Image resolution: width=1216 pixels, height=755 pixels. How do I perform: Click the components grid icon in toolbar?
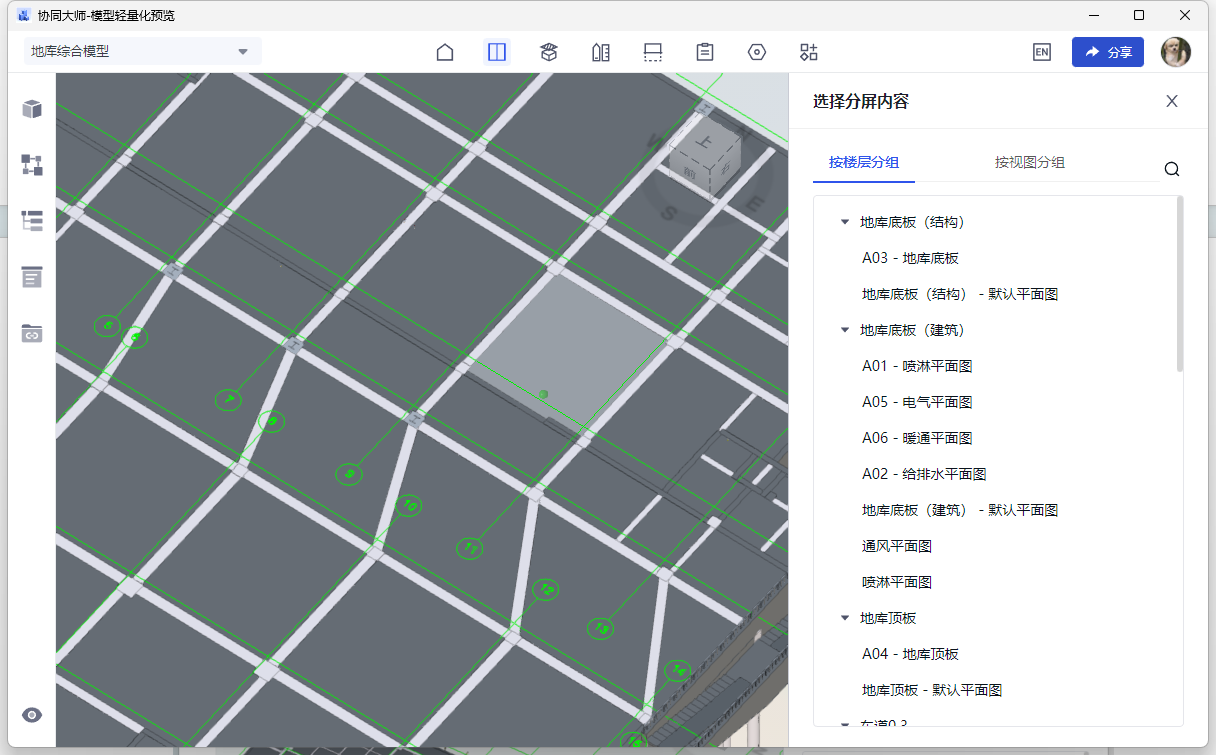tap(809, 52)
